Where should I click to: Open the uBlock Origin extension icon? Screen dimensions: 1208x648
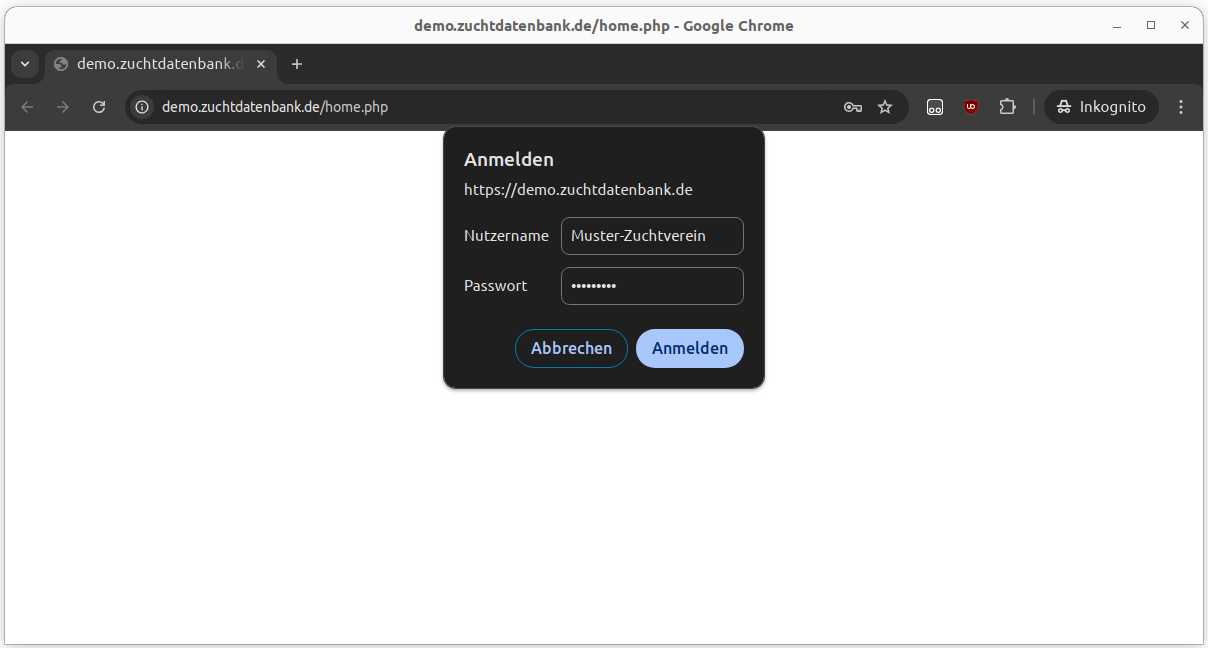pos(971,107)
